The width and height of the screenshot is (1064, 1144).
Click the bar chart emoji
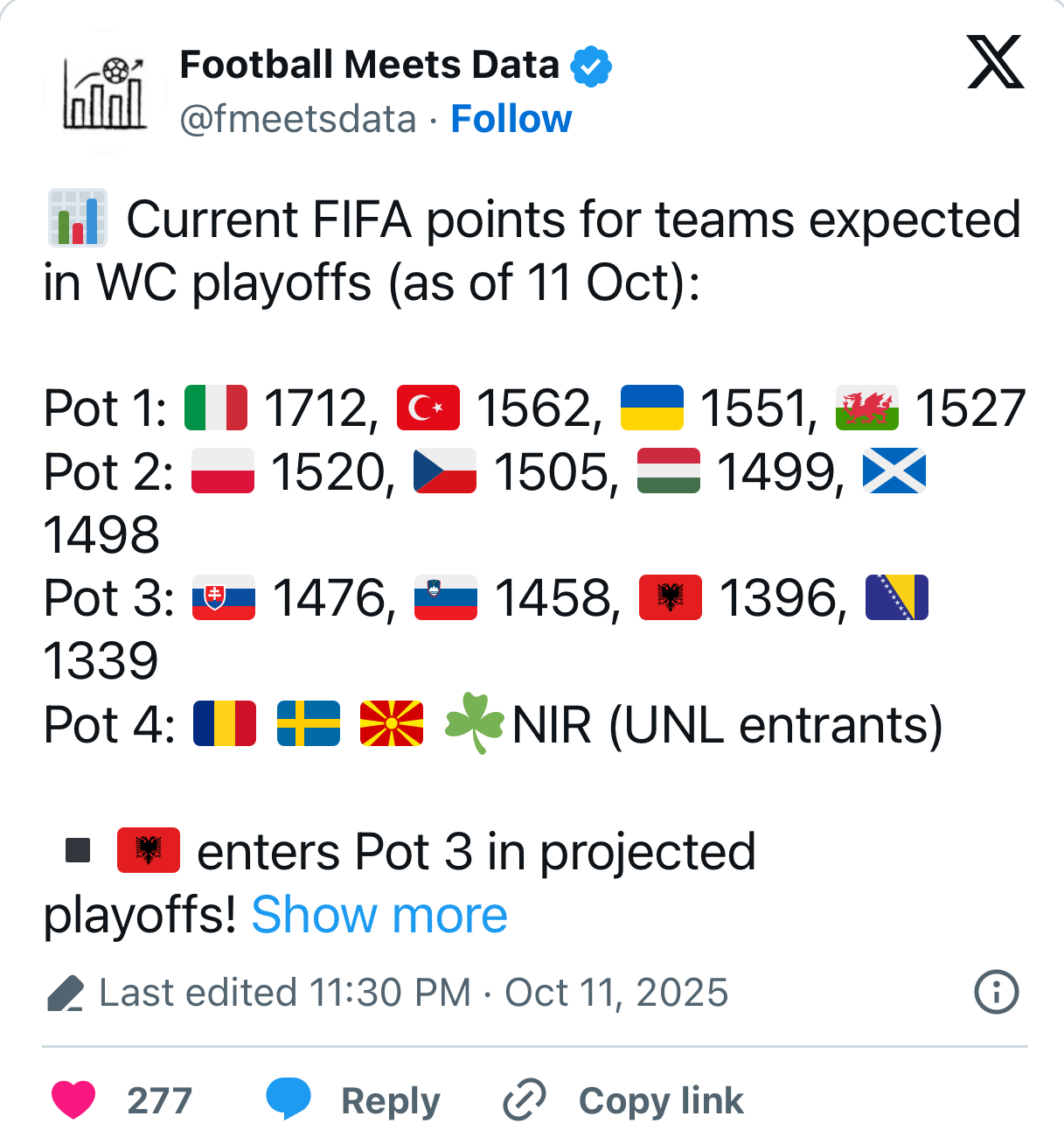coord(78,218)
